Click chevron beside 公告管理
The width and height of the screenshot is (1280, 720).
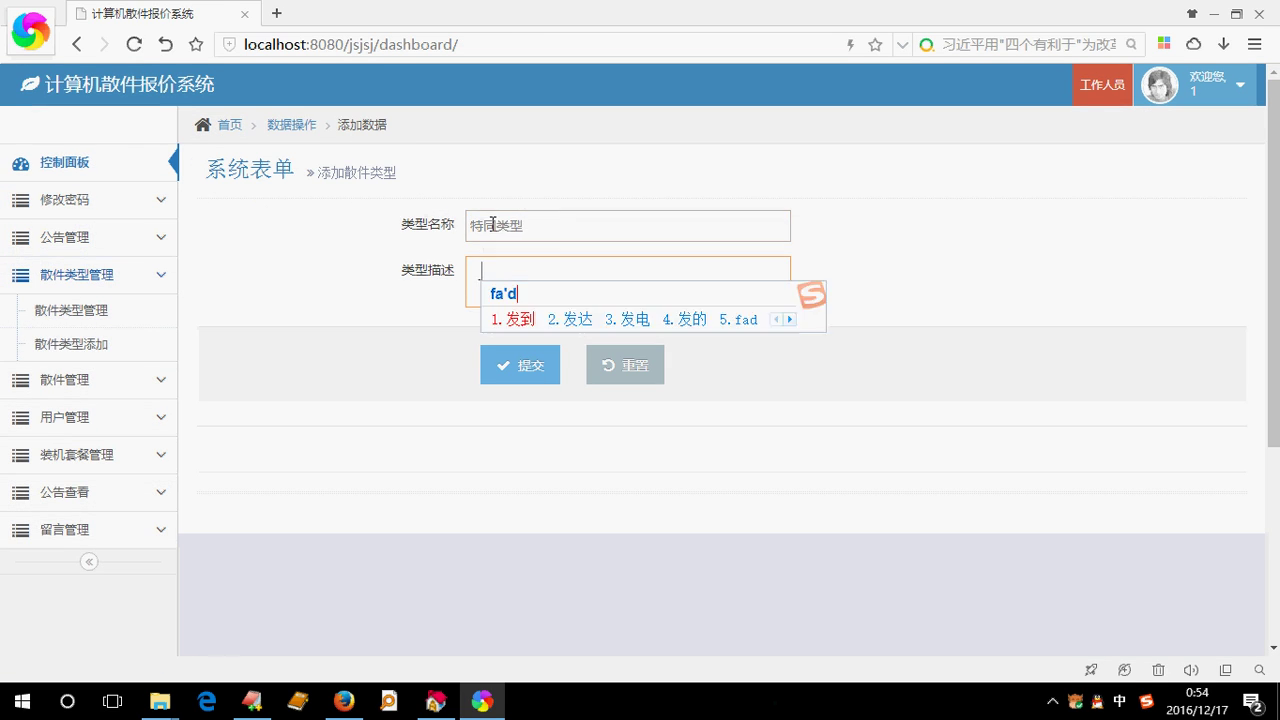(161, 237)
